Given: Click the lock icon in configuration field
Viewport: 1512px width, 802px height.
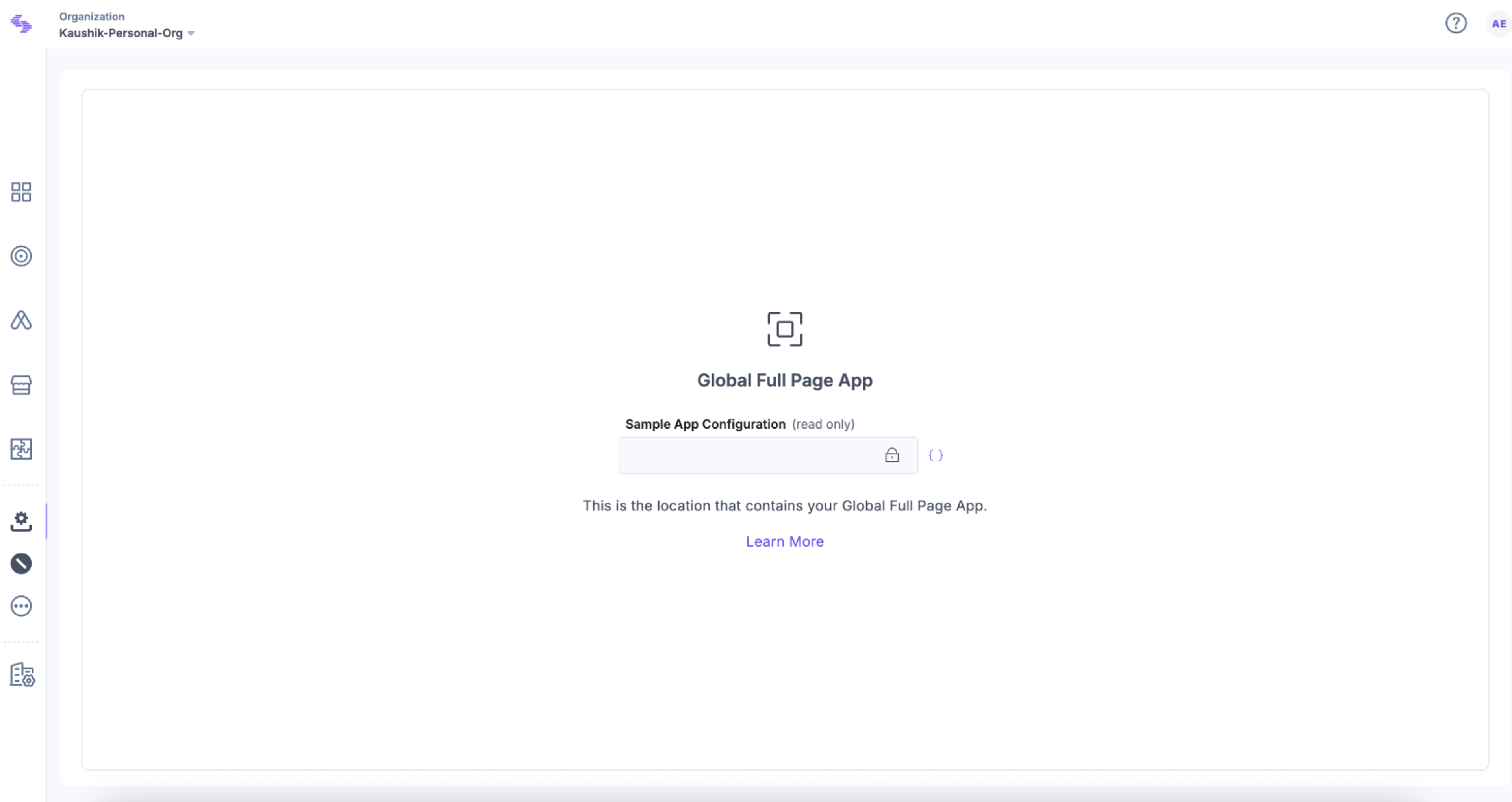Looking at the screenshot, I should pos(891,455).
